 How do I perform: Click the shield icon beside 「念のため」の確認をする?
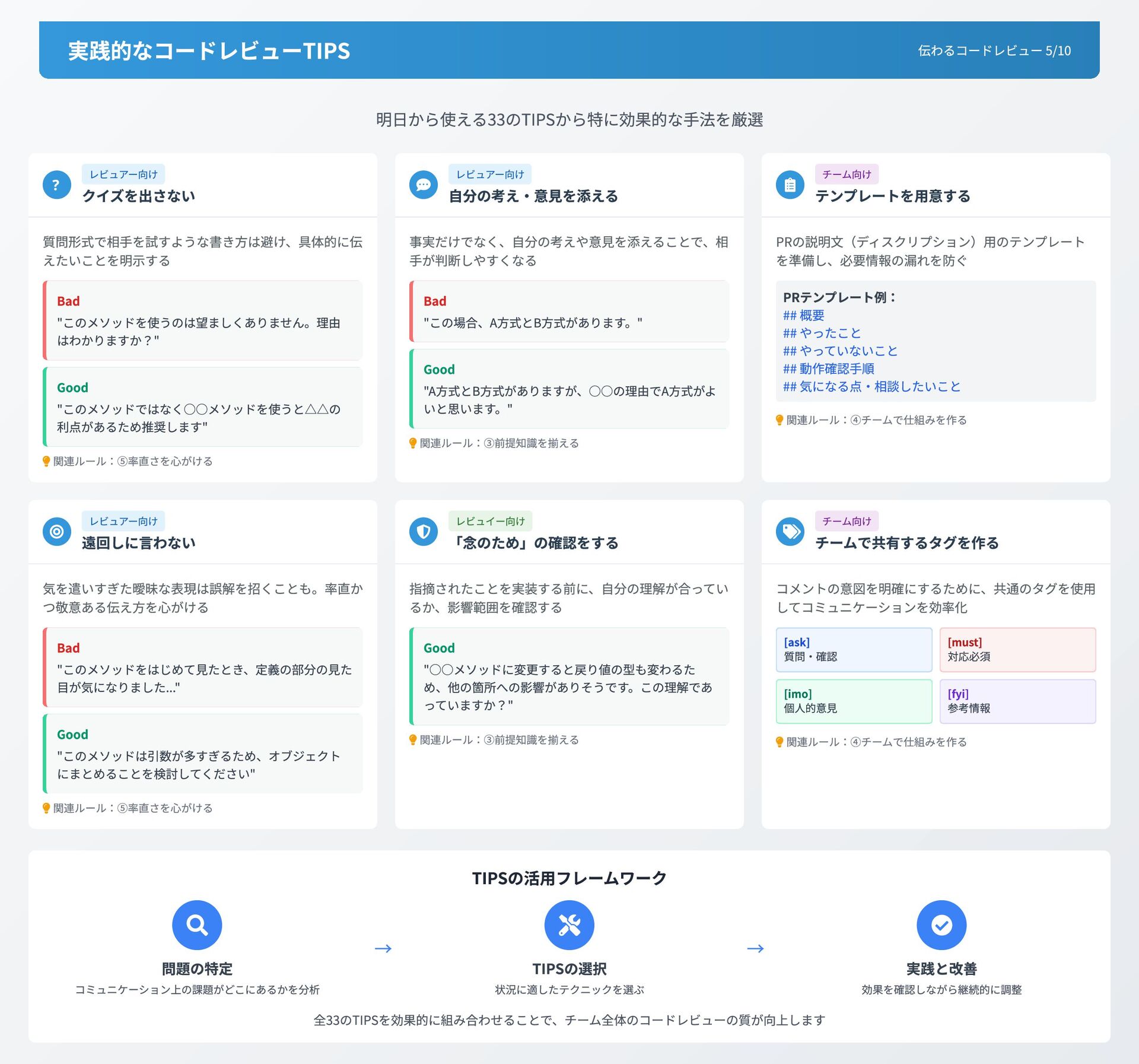423,532
